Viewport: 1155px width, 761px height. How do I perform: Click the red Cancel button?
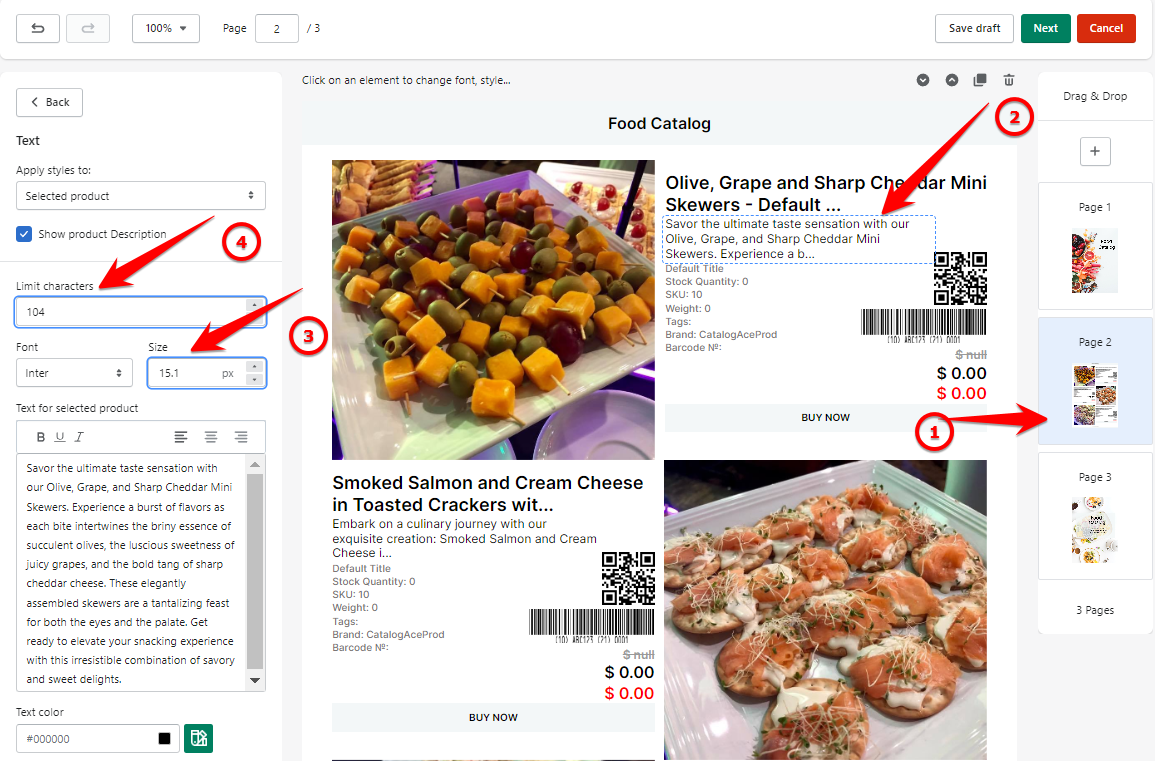(1106, 28)
